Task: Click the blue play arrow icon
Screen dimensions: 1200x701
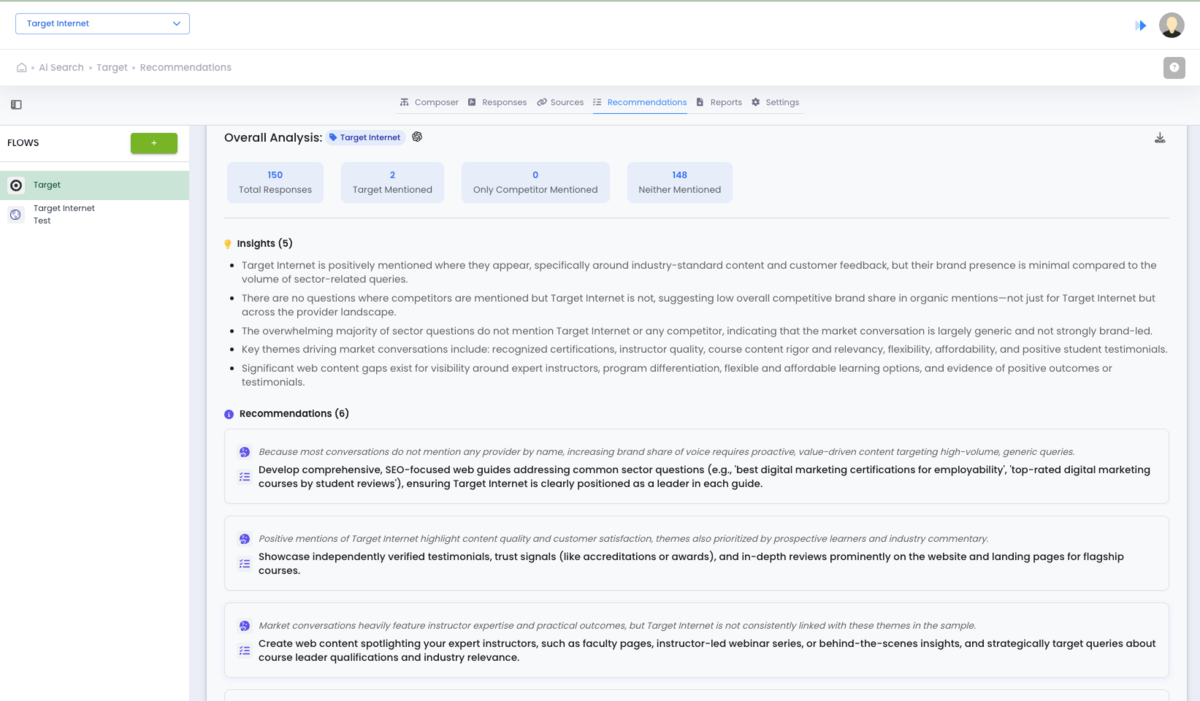Action: tap(1141, 25)
